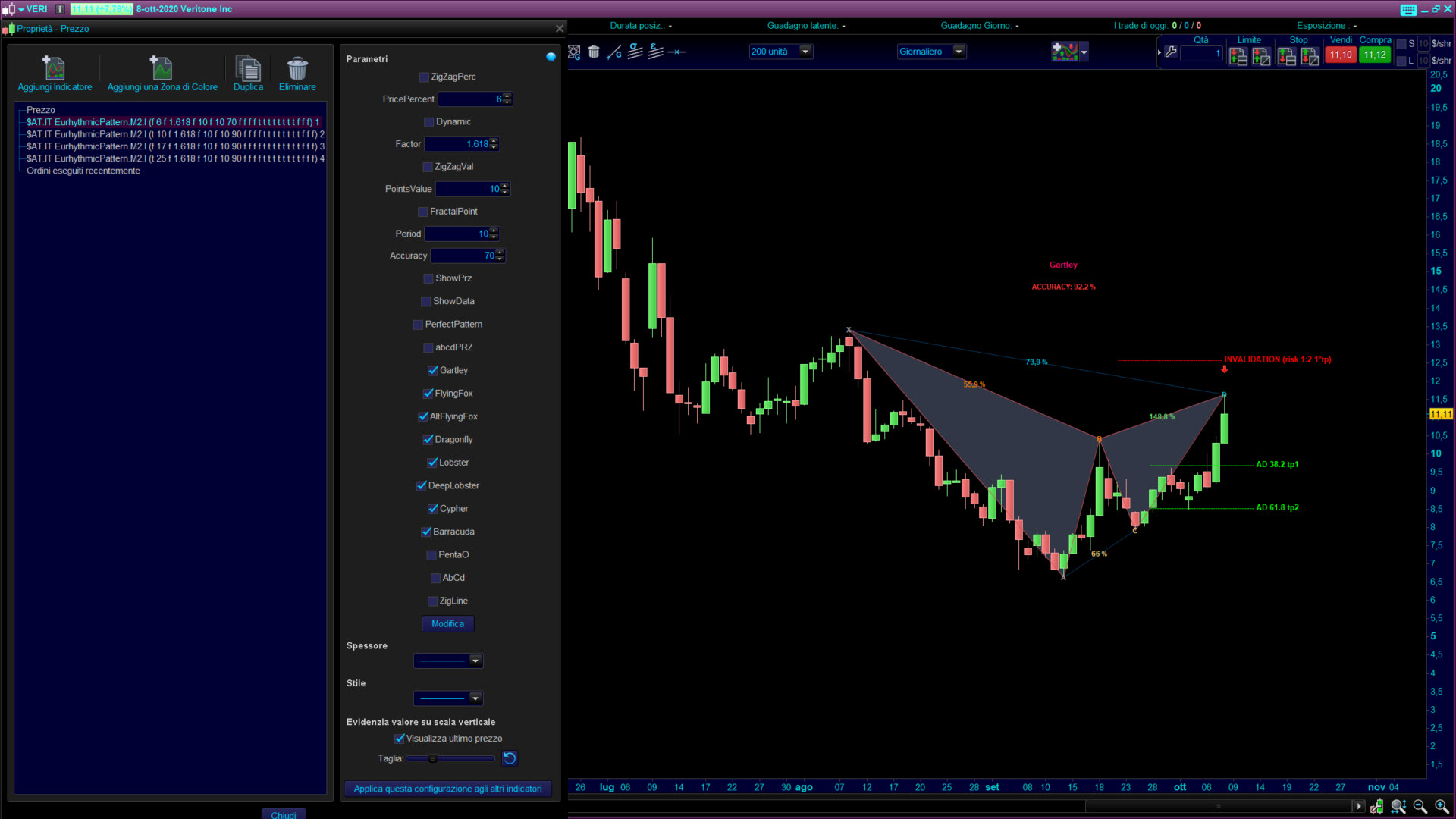Click the zoom out magnifier icon

1420,806
